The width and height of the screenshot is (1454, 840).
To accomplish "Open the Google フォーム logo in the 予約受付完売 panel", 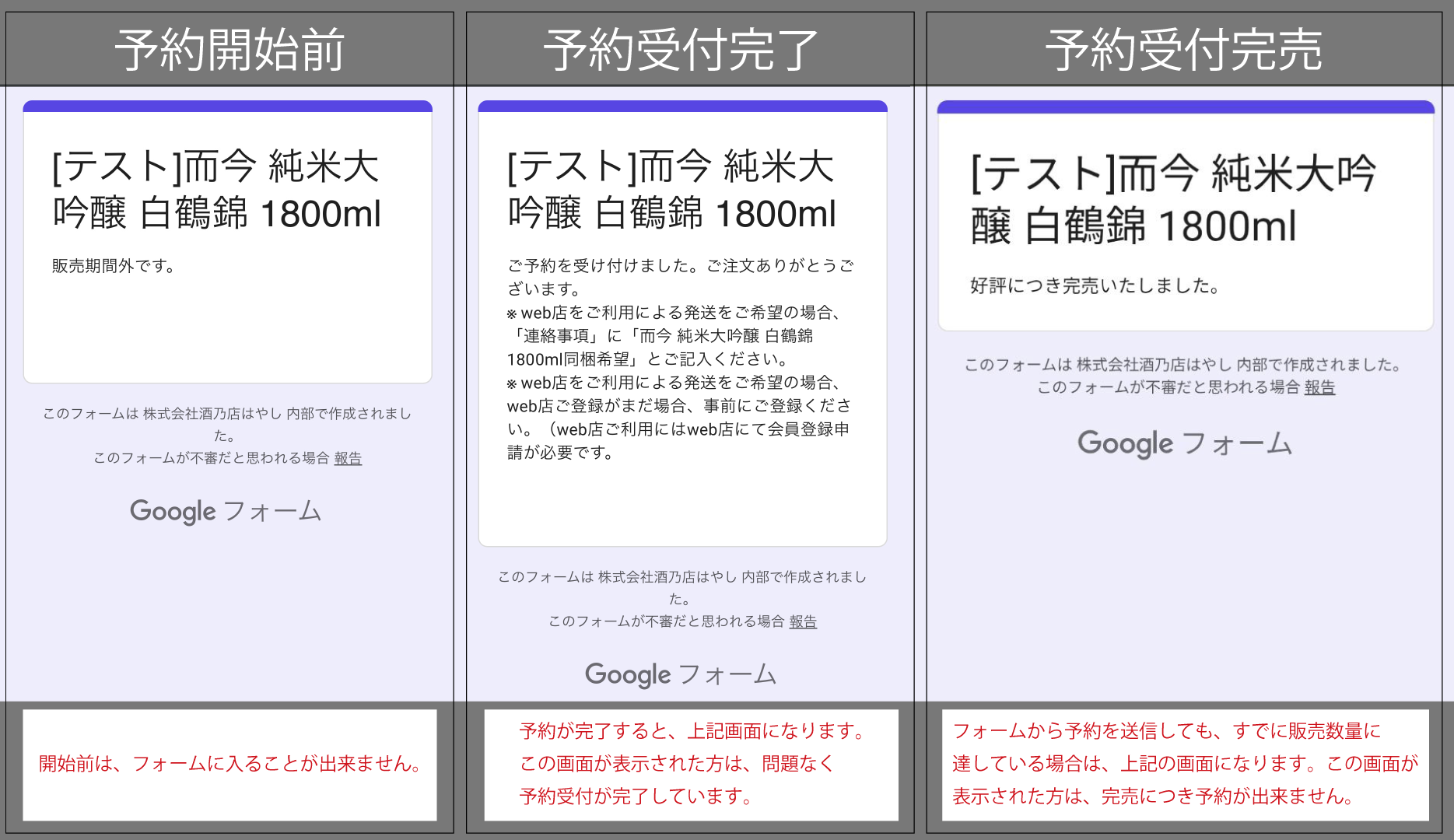I will (1185, 443).
